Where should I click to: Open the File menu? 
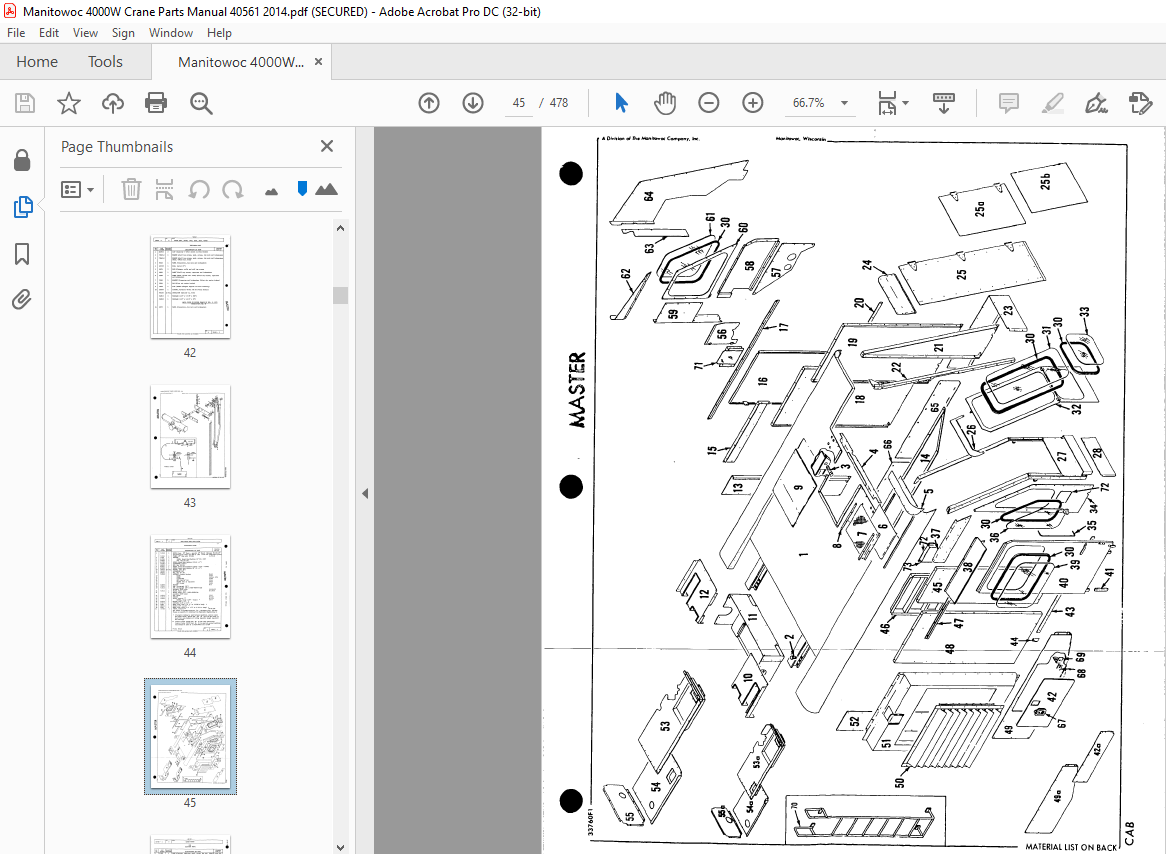[x=16, y=33]
